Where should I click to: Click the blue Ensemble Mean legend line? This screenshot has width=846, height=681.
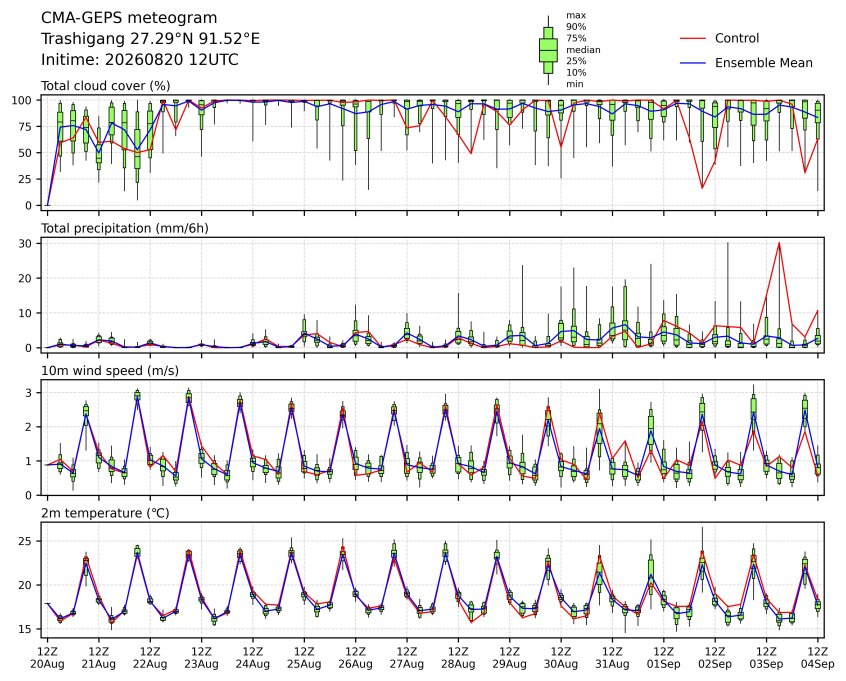pos(693,63)
